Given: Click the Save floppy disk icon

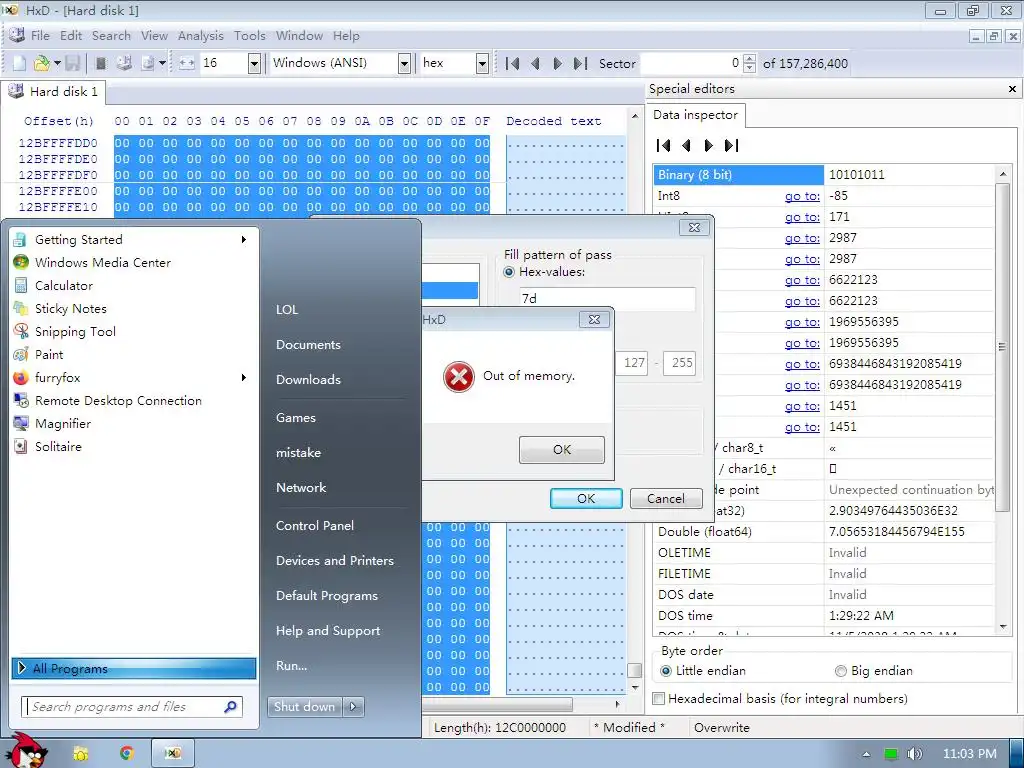Looking at the screenshot, I should coord(72,63).
